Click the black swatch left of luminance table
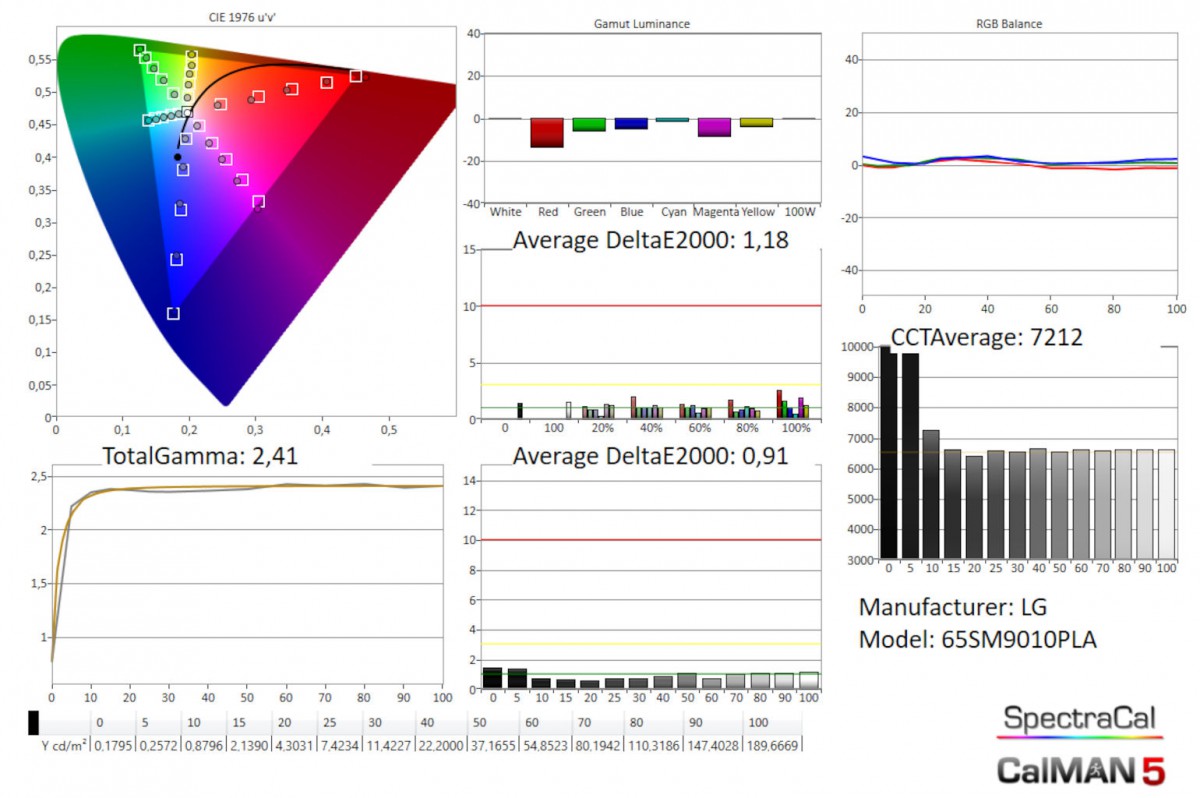Screen dimensions: 1200x798 point(34,723)
